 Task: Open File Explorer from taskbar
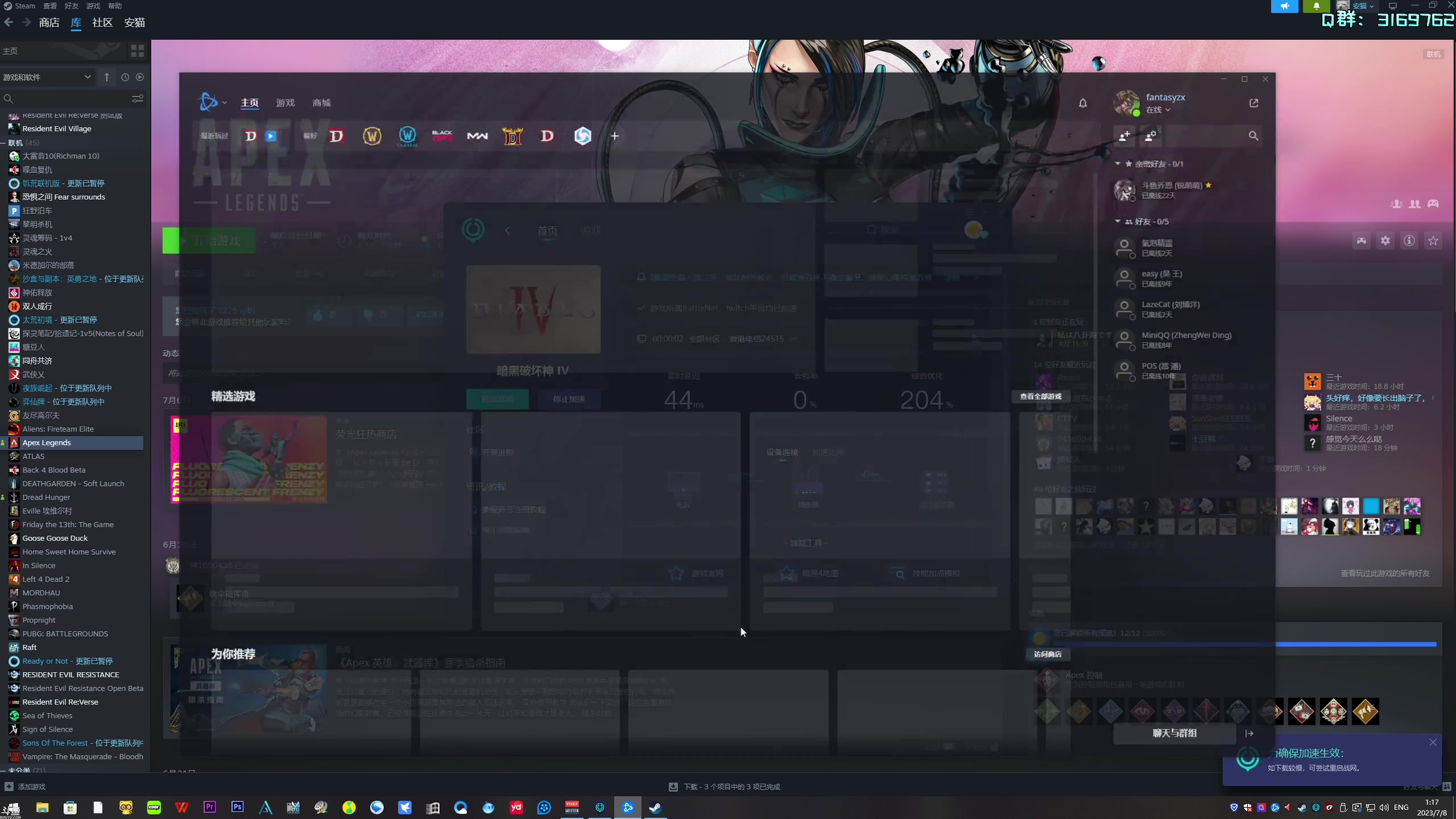click(42, 808)
